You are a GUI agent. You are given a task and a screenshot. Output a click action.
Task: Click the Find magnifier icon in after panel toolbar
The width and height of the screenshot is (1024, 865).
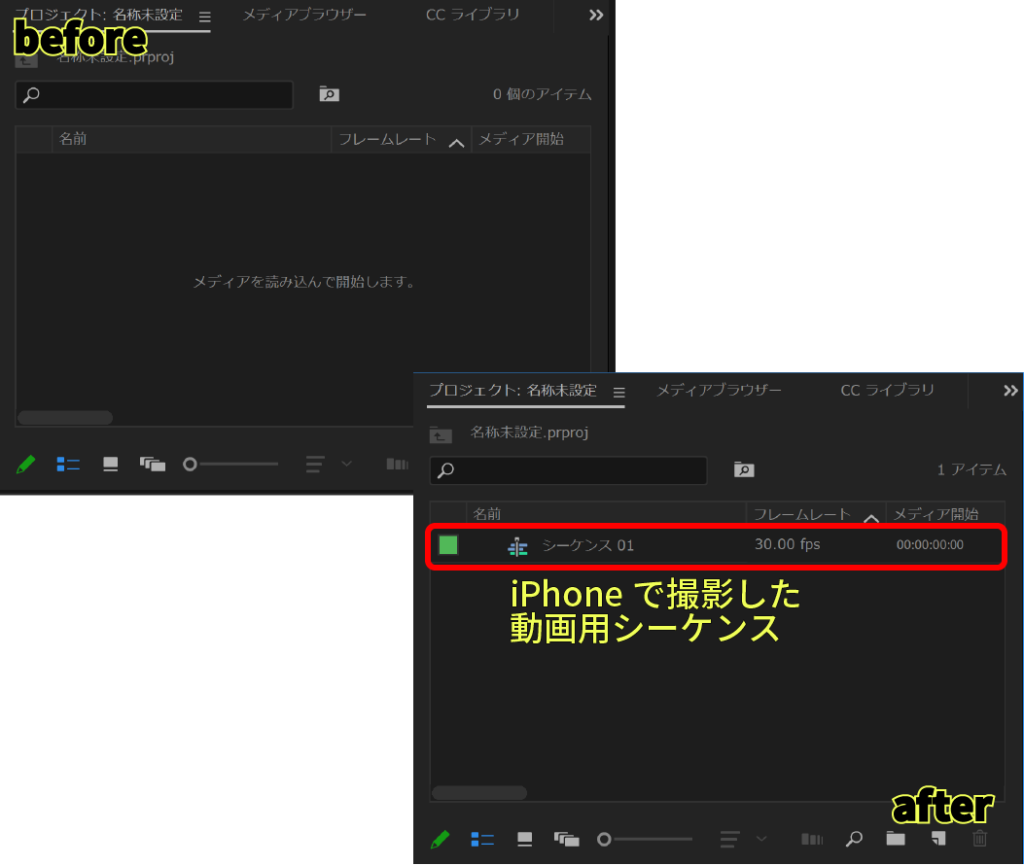[x=854, y=839]
